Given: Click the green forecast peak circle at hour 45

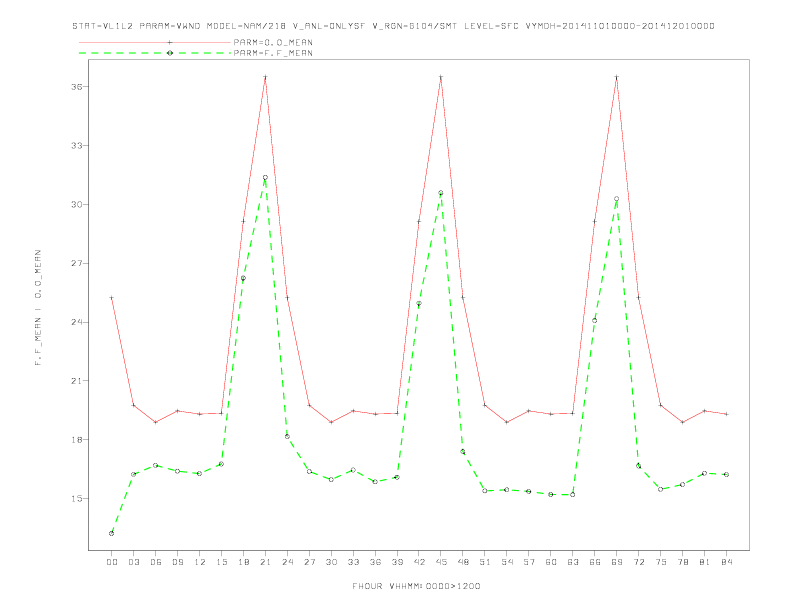Looking at the screenshot, I should [441, 193].
